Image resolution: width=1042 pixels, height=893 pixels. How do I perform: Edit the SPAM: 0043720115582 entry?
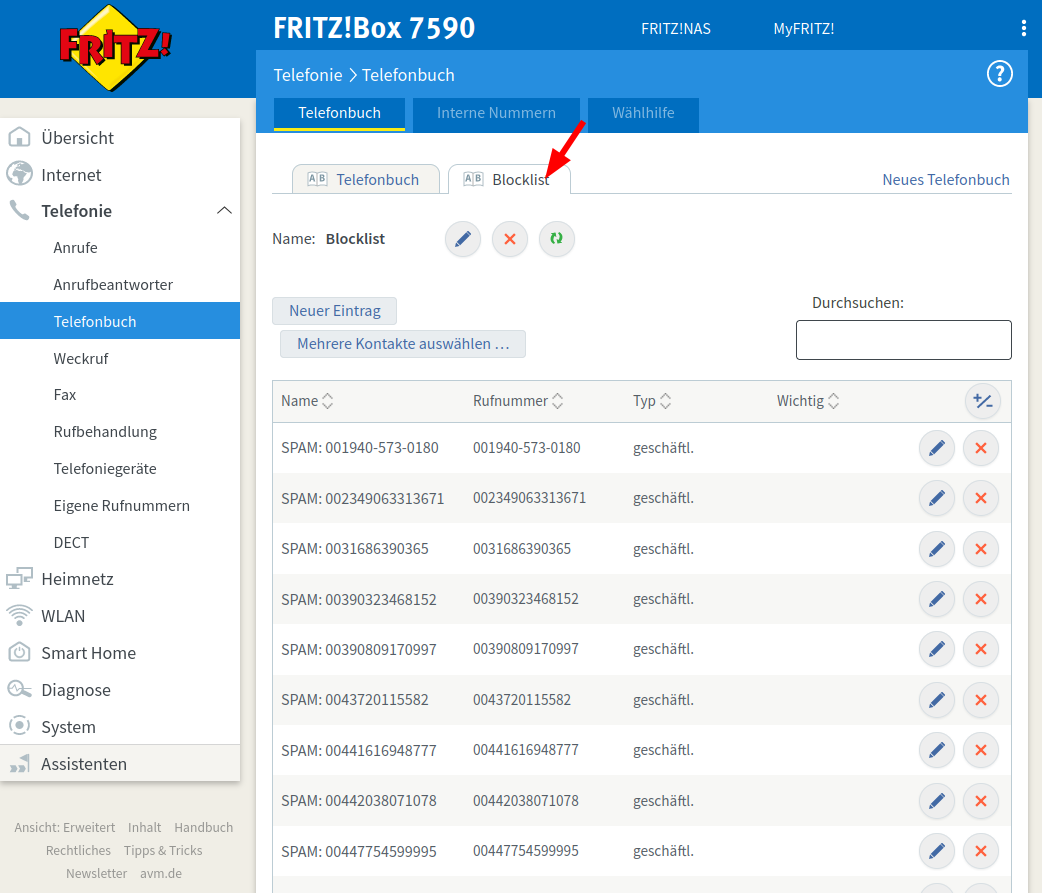[x=936, y=700]
